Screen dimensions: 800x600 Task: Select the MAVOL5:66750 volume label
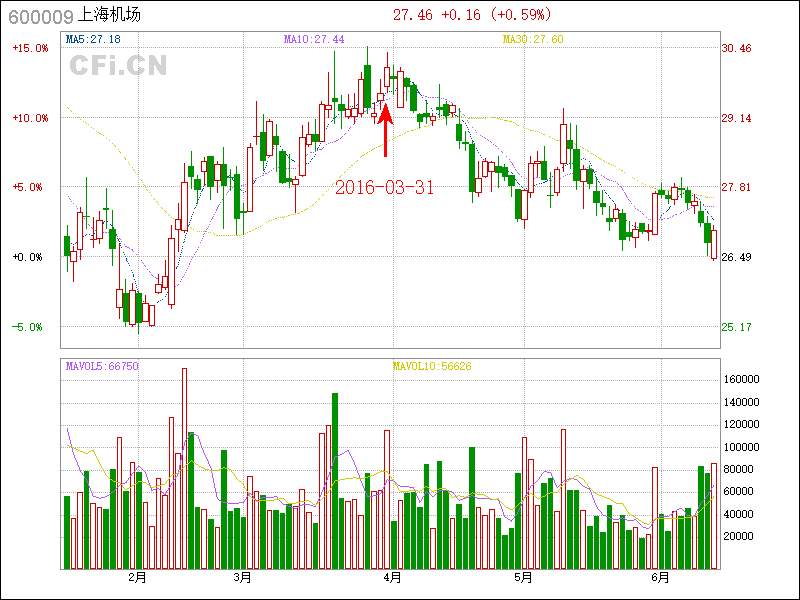tap(102, 367)
